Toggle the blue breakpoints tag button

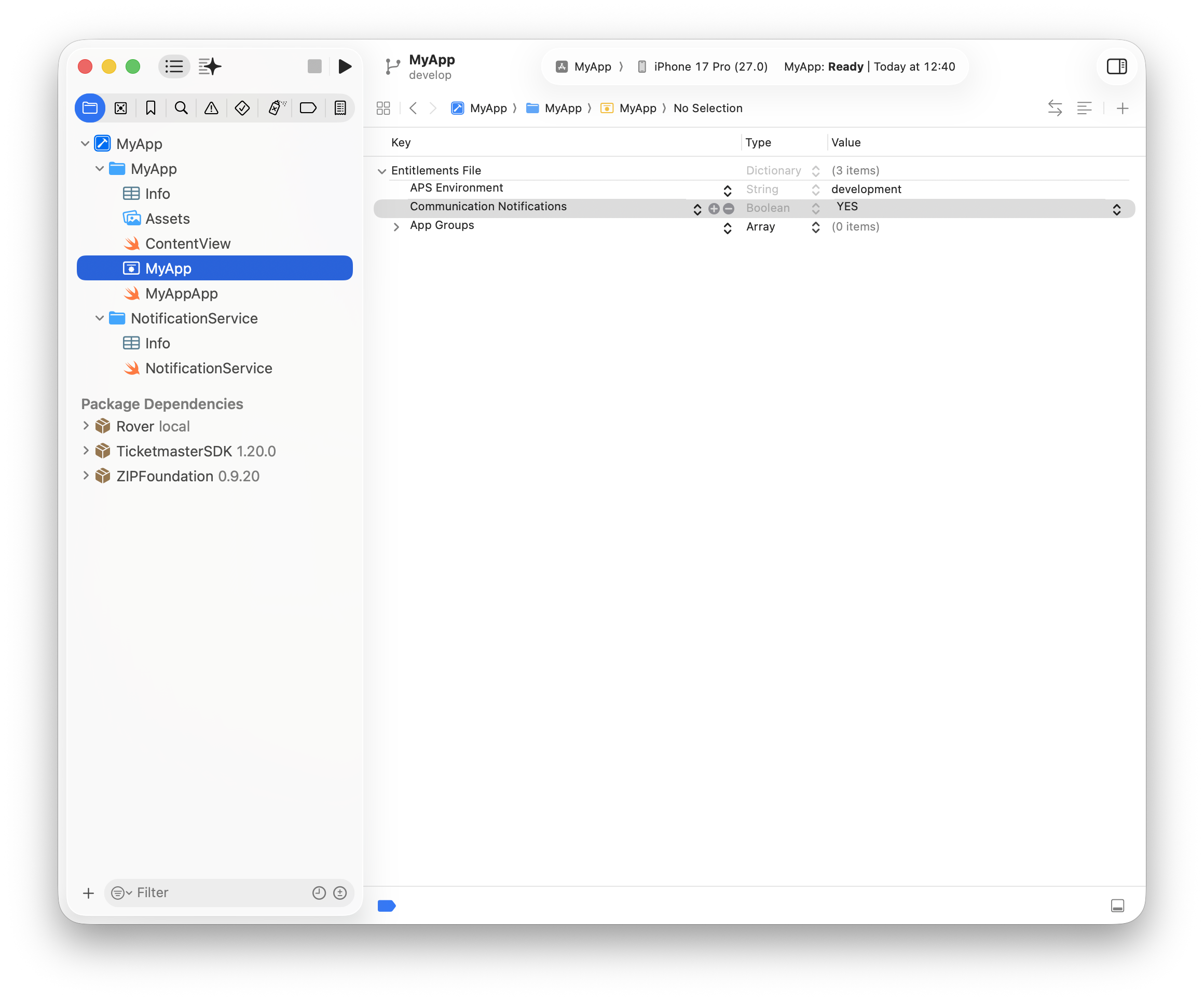tap(387, 906)
